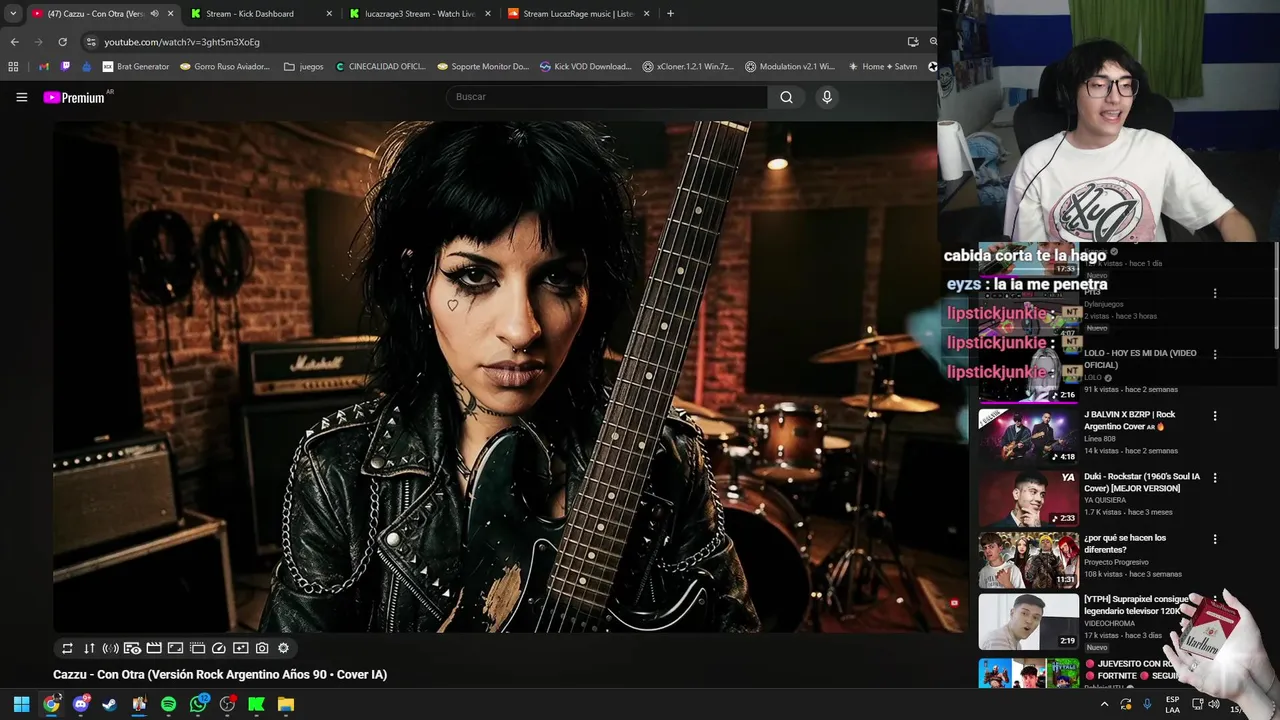This screenshot has height=720, width=1280.
Task: Click the screen-frame icon in the video toolbar
Action: [175, 648]
